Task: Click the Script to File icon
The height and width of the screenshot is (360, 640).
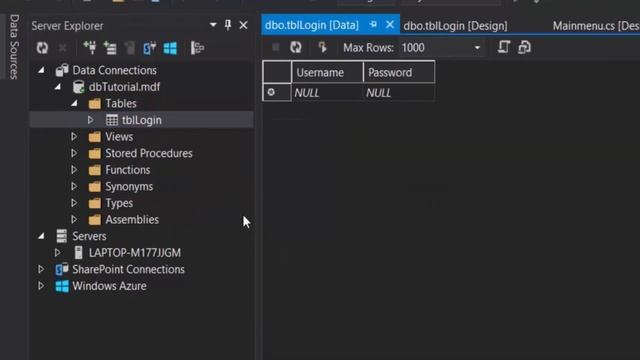Action: [x=524, y=47]
